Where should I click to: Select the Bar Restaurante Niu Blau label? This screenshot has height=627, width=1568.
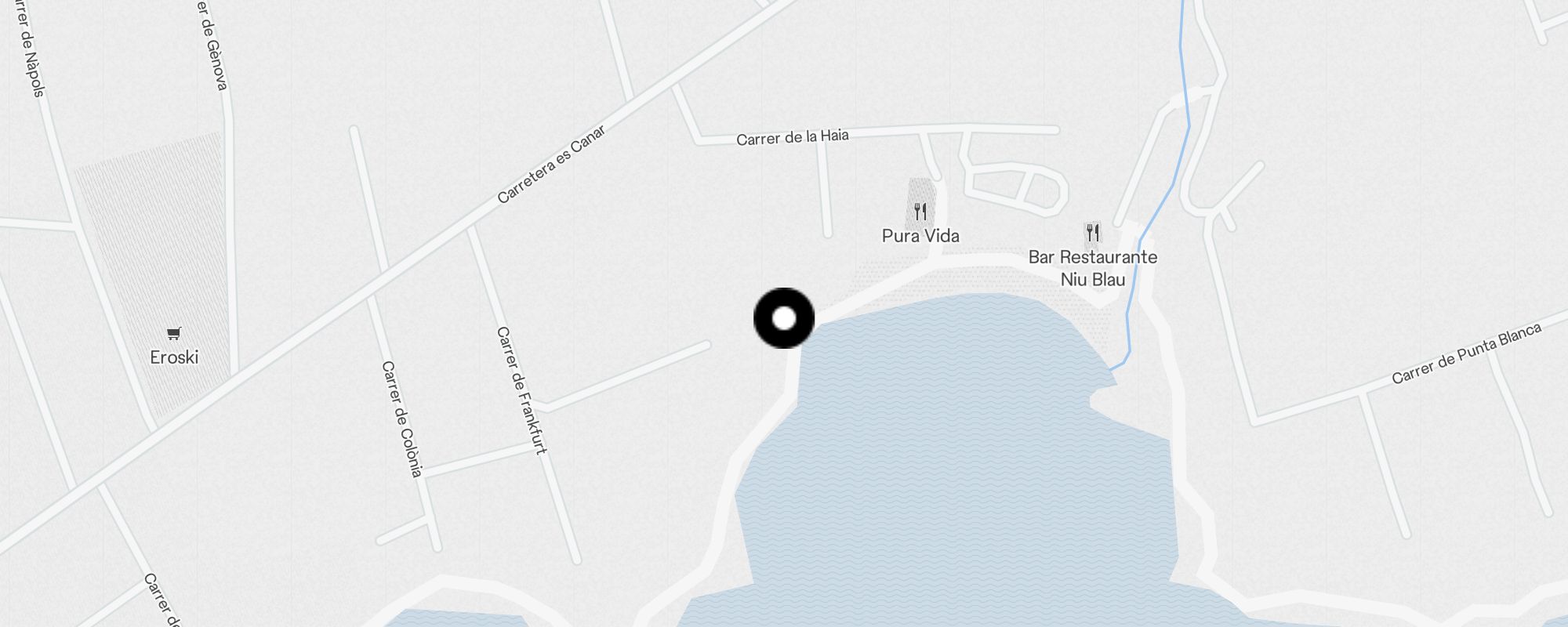tap(1093, 268)
